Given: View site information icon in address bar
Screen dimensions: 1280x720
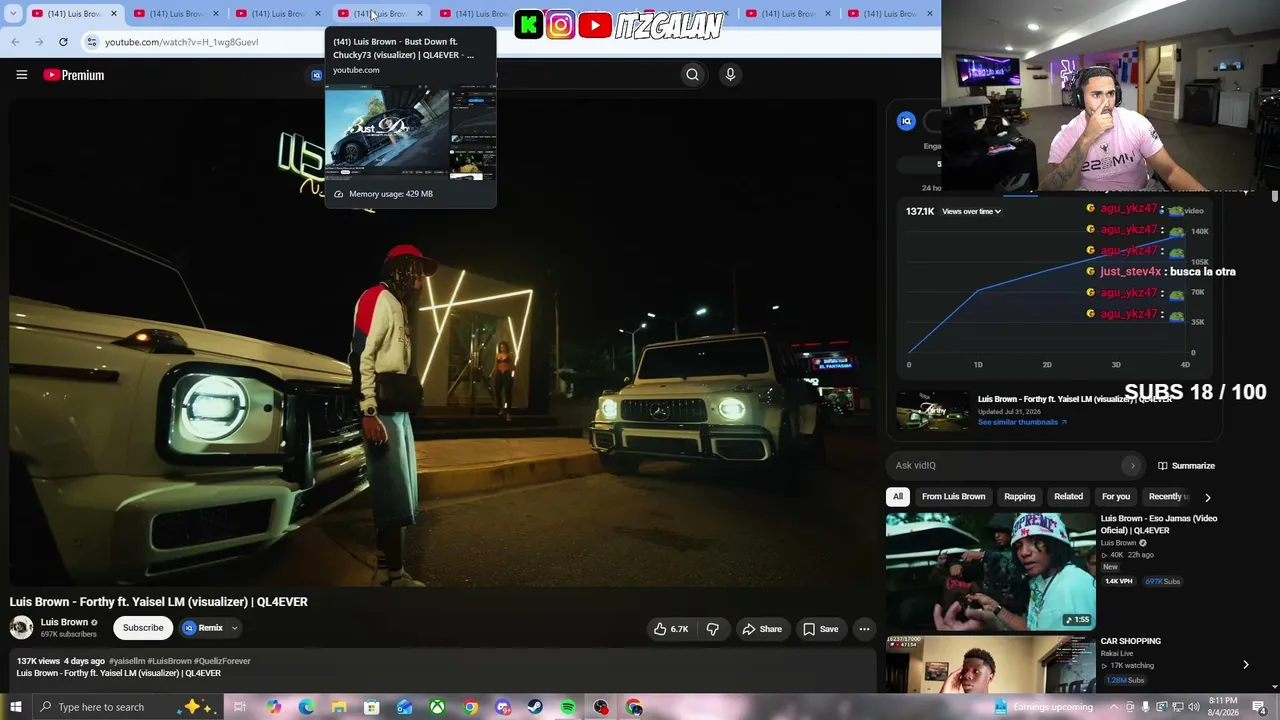Looking at the screenshot, I should 92,42.
